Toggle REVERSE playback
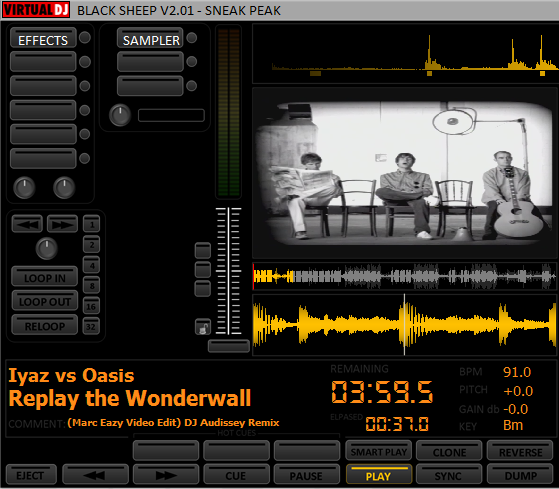 click(520, 450)
